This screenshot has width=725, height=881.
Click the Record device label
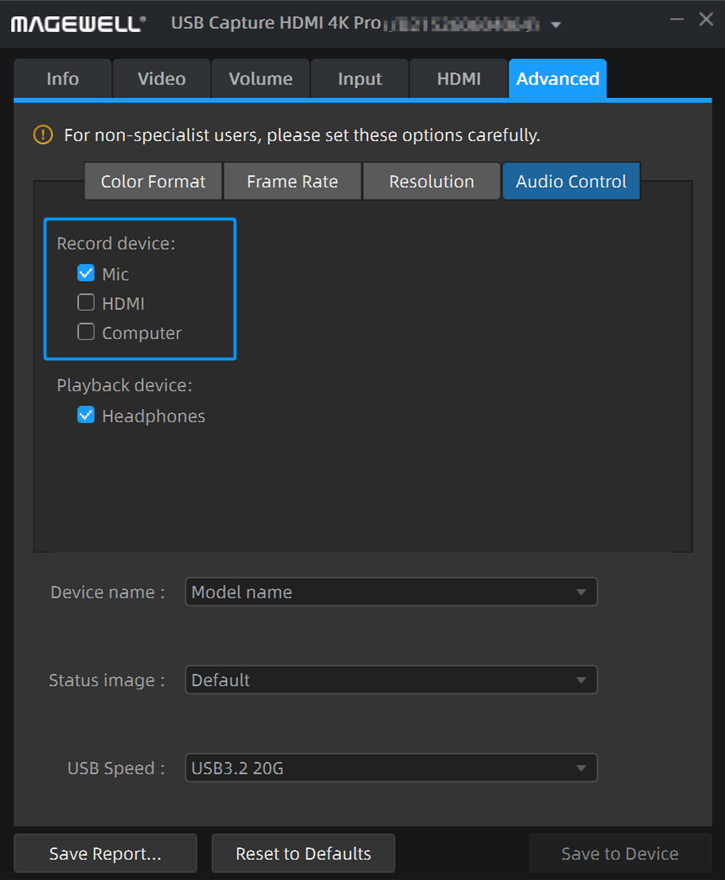[116, 243]
